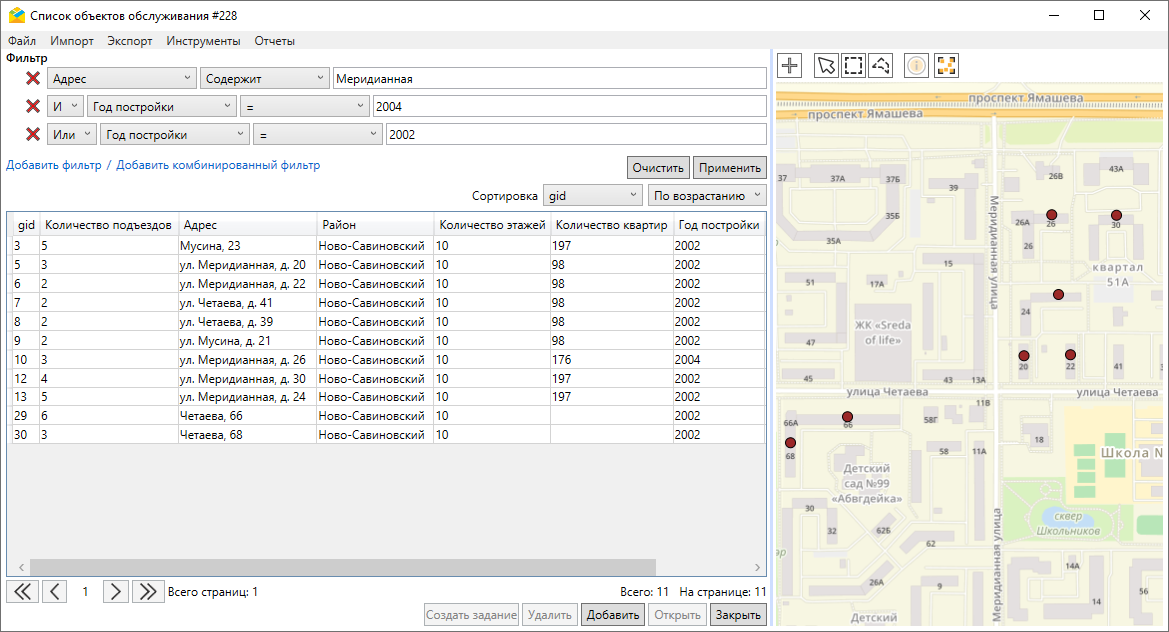Change the Или logical operator dropdown
The width and height of the screenshot is (1169, 632).
[72, 135]
